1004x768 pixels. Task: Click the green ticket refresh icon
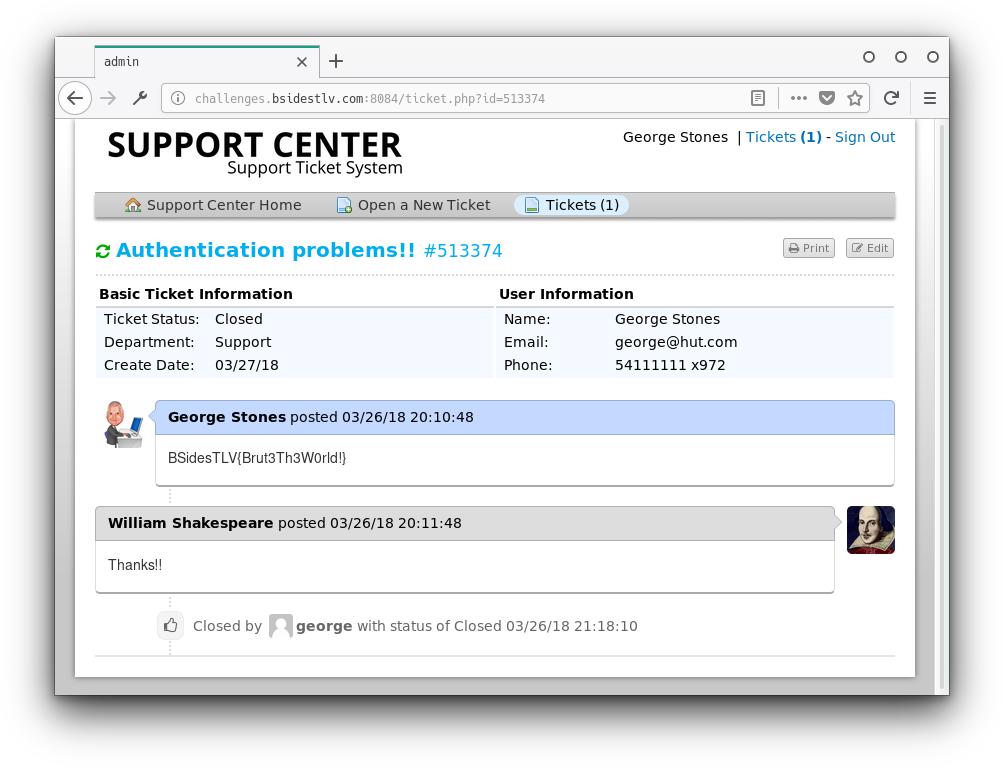(x=103, y=251)
